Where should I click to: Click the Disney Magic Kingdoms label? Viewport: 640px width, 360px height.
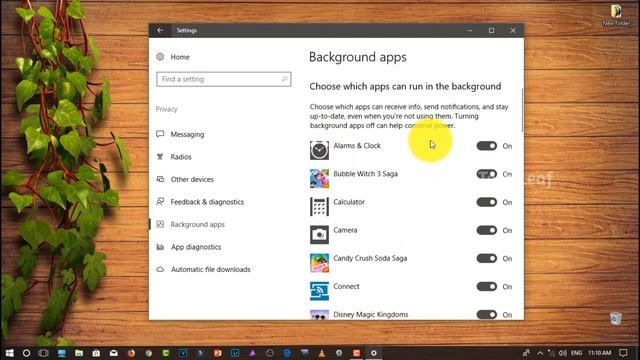tap(371, 315)
